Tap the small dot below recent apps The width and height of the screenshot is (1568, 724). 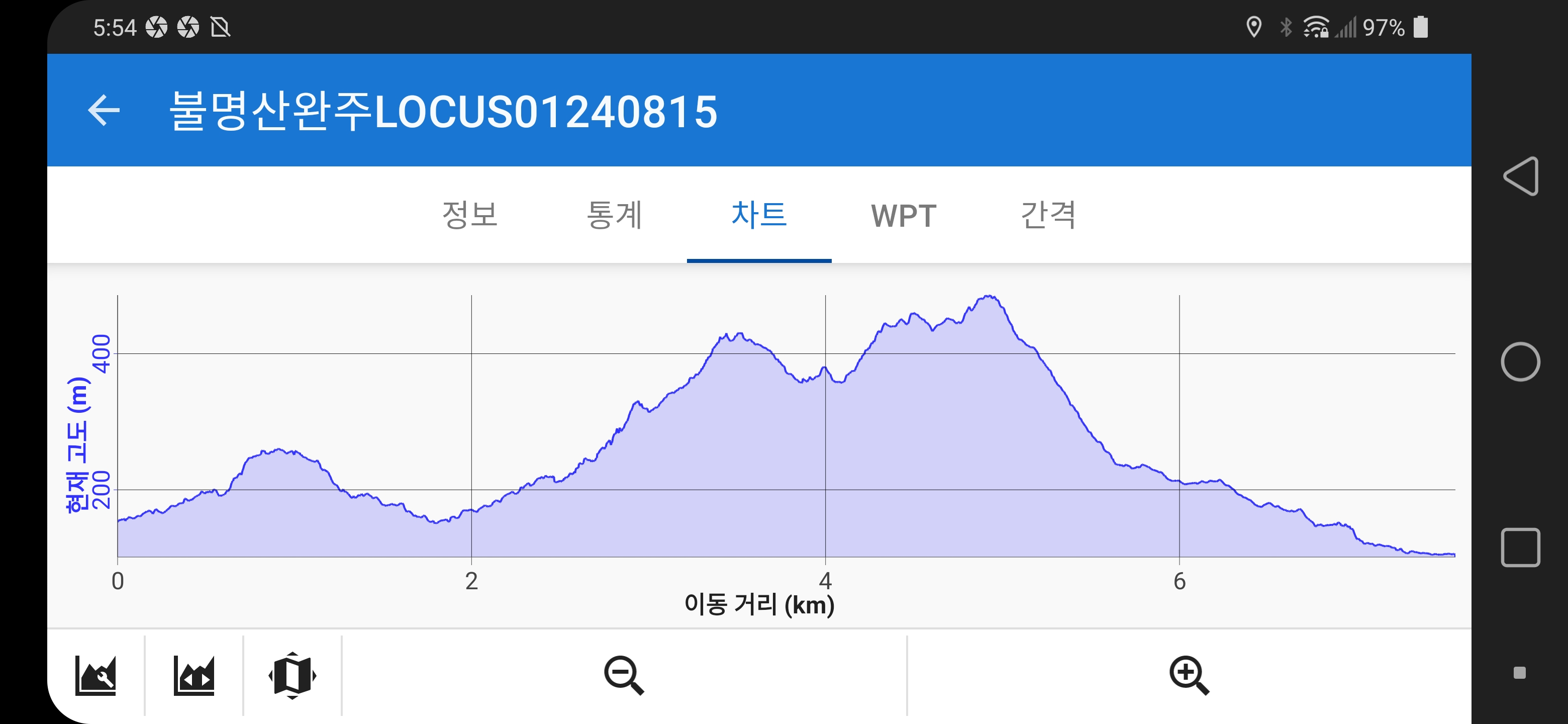[x=1519, y=673]
